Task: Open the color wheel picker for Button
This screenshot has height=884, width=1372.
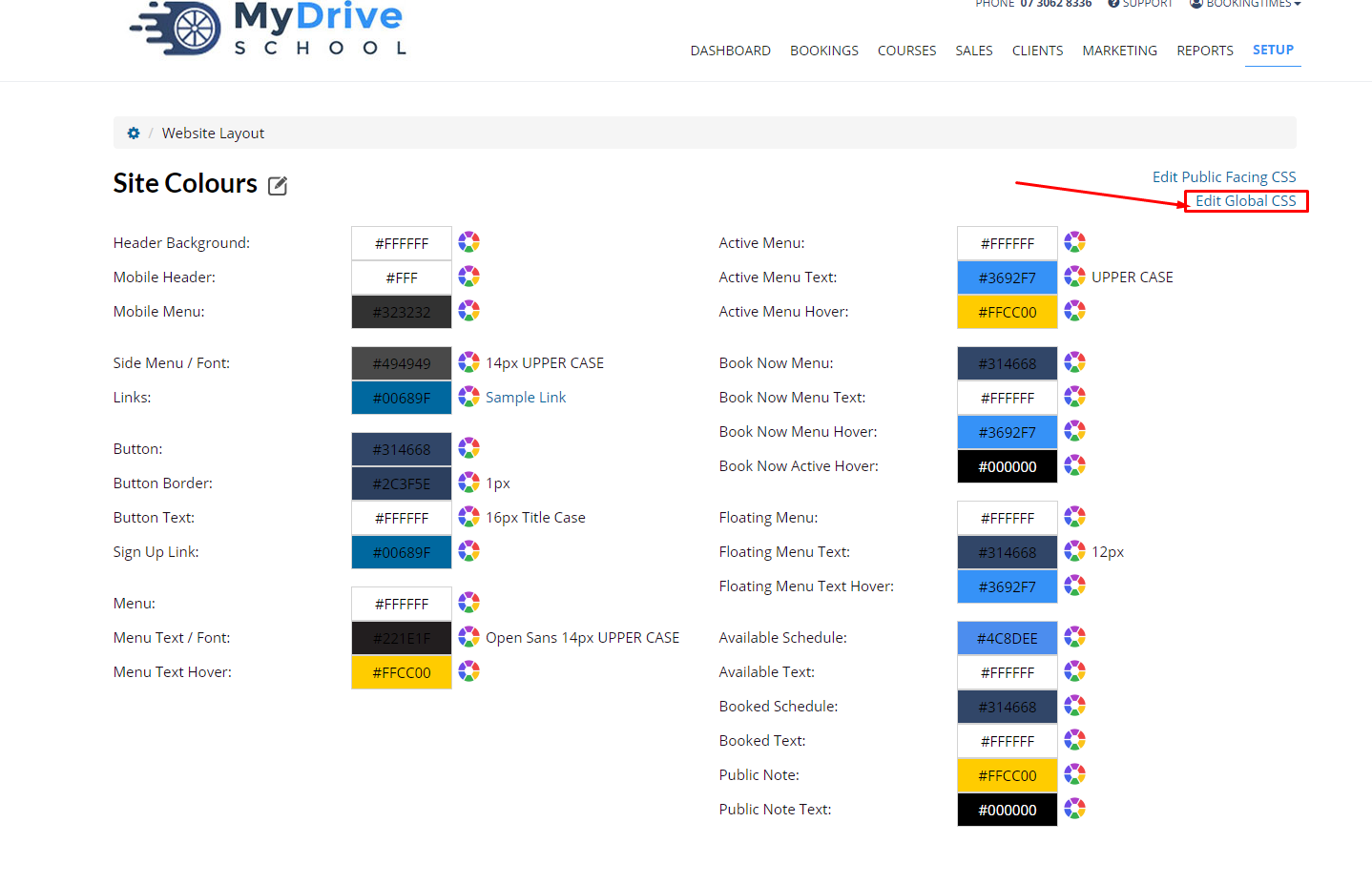Action: (468, 448)
